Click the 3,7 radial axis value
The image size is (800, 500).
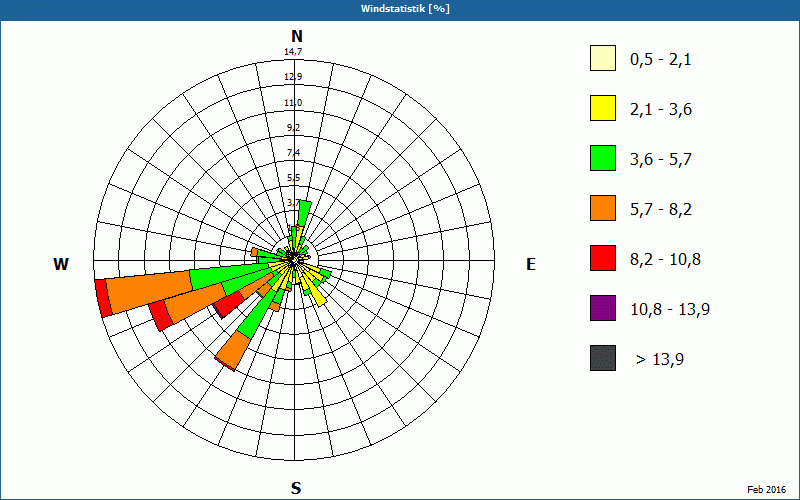293,203
